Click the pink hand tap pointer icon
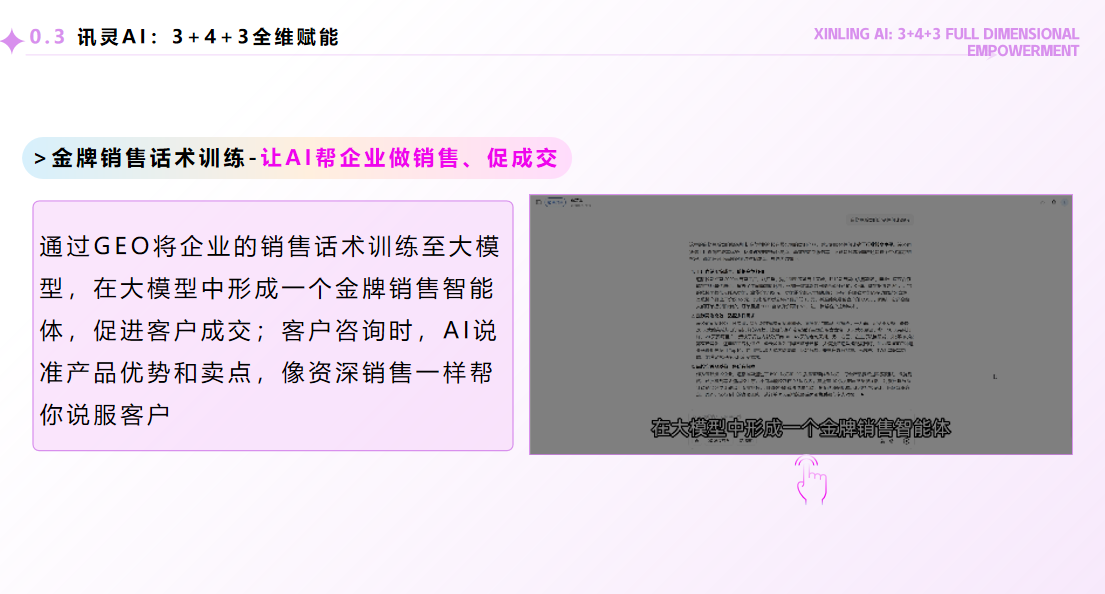This screenshot has width=1105, height=594. click(811, 480)
